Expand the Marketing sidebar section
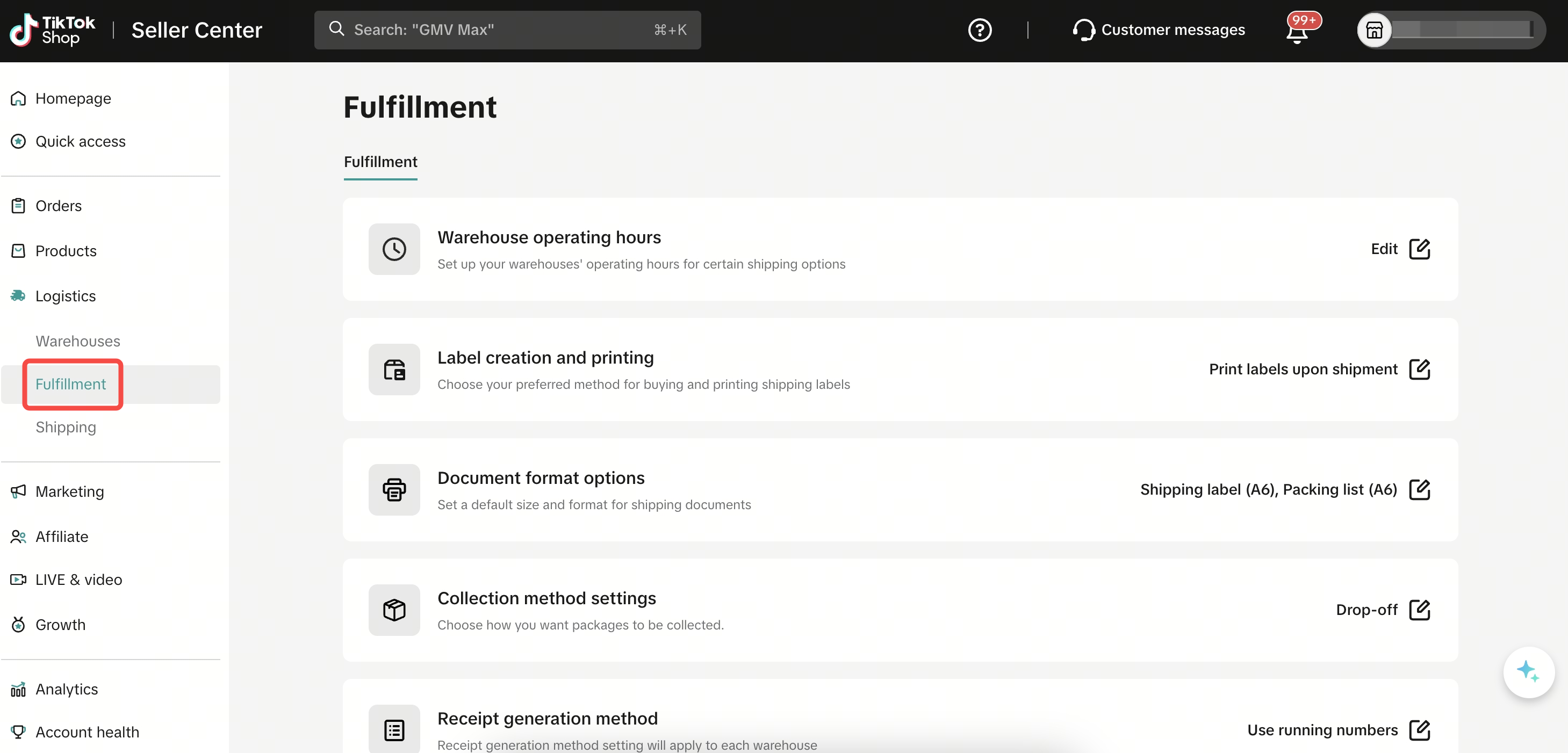 click(69, 491)
